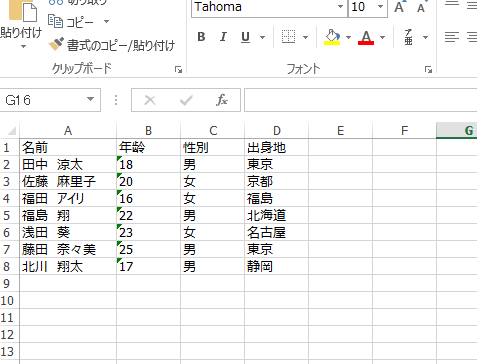Toggle Underline formatting

pyautogui.click(x=245, y=37)
